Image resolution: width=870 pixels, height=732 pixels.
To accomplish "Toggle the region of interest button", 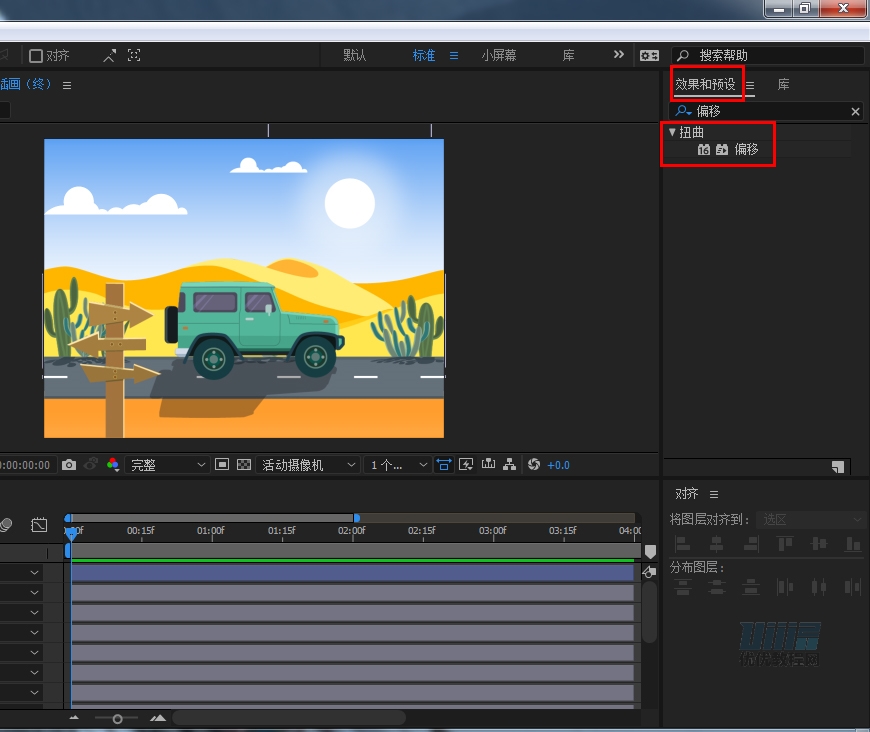I will 222,465.
